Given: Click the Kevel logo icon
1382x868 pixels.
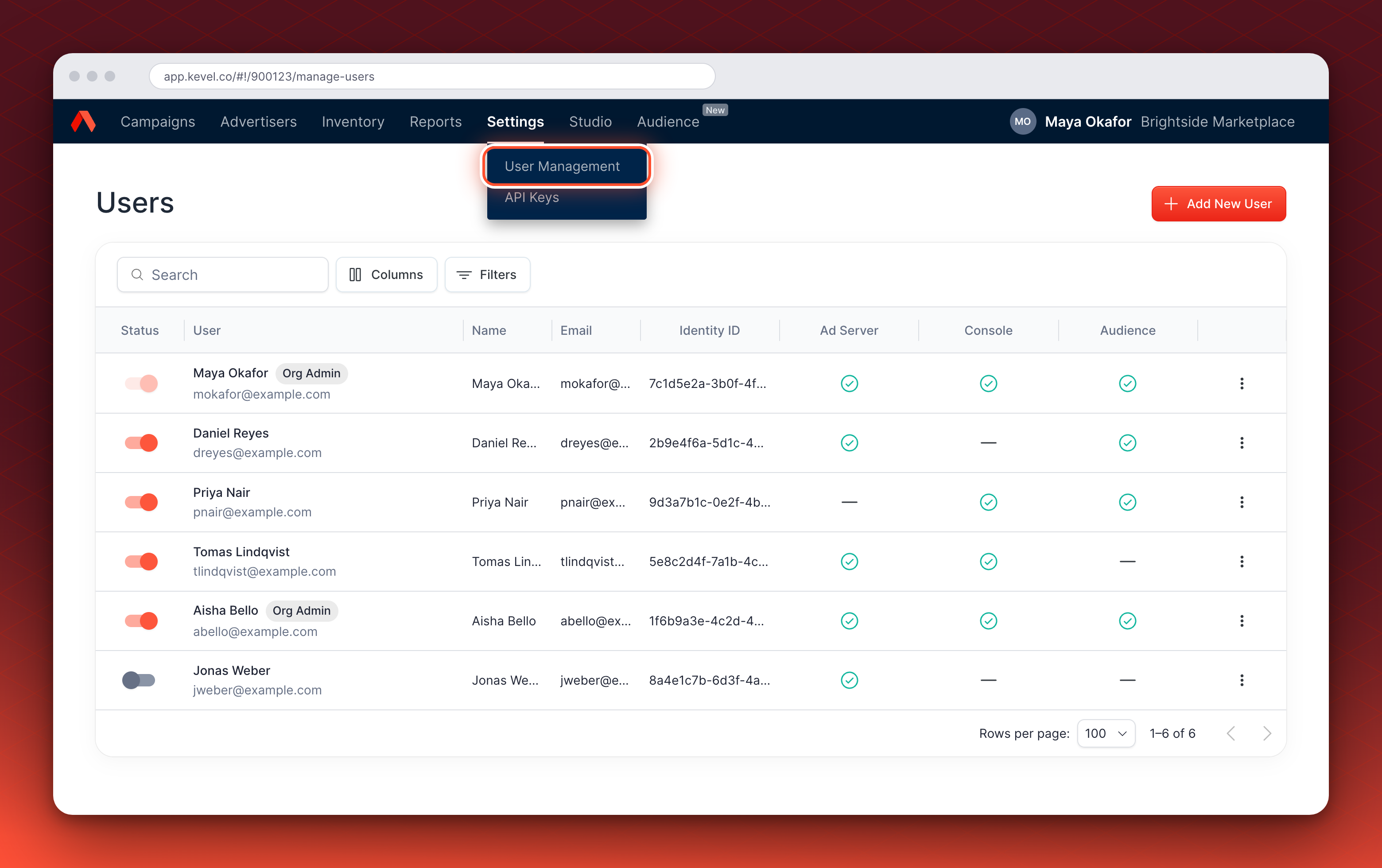Looking at the screenshot, I should [x=83, y=122].
